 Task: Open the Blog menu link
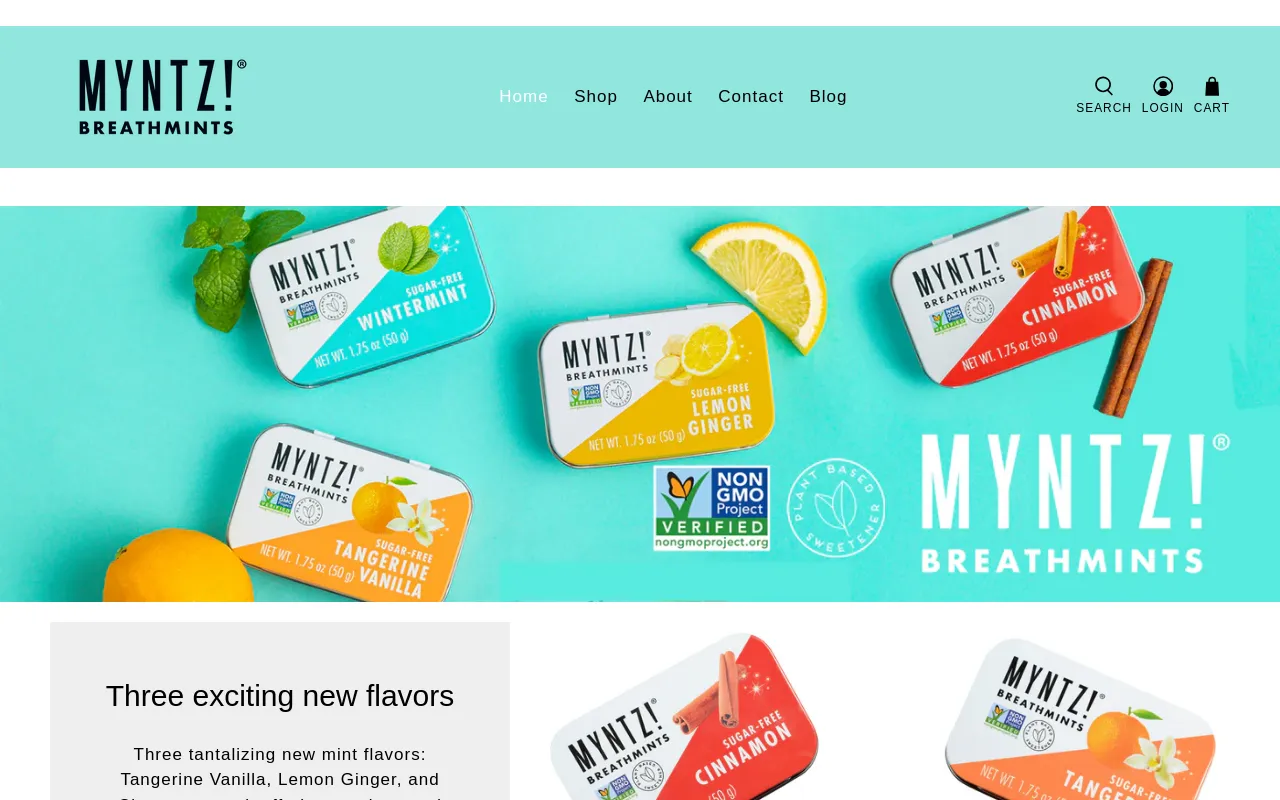(828, 97)
